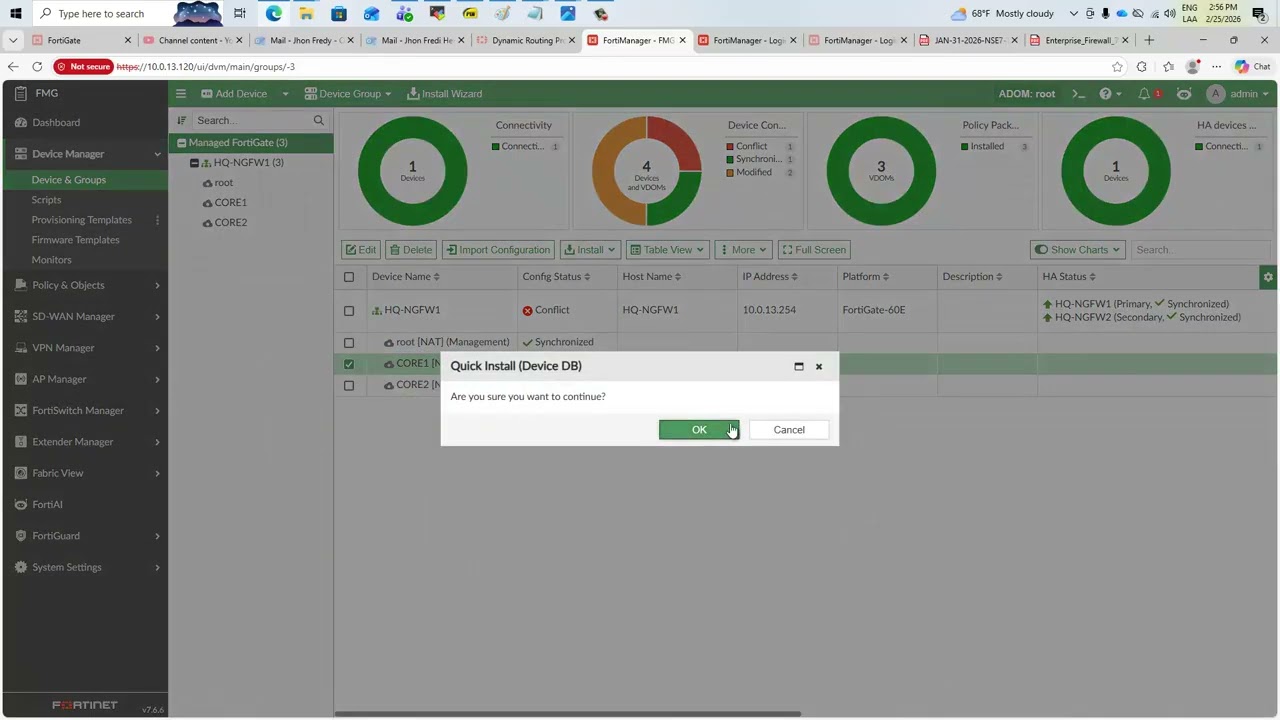
Task: Click the device tree search field
Action: click(252, 121)
